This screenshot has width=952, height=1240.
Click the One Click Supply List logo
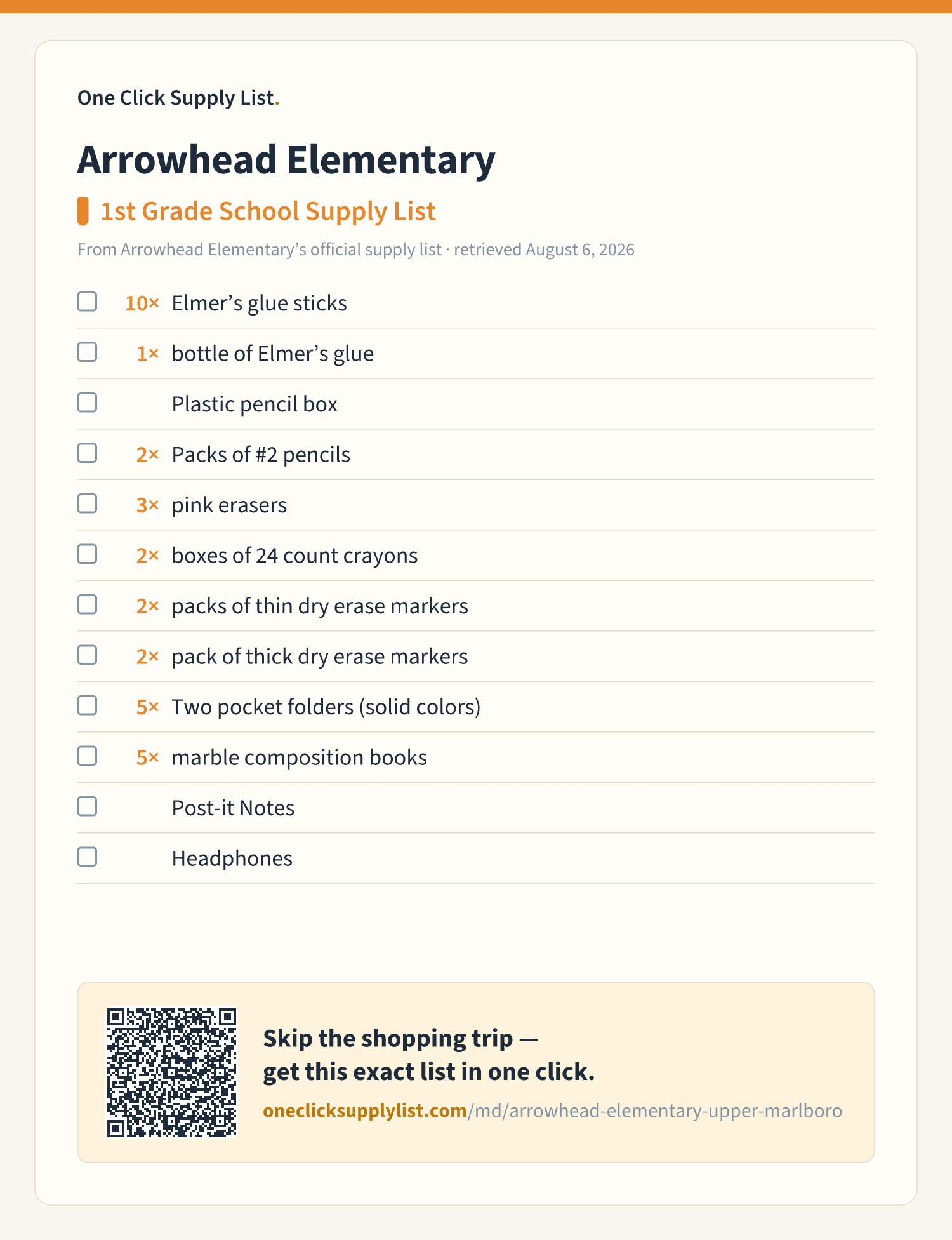point(178,98)
